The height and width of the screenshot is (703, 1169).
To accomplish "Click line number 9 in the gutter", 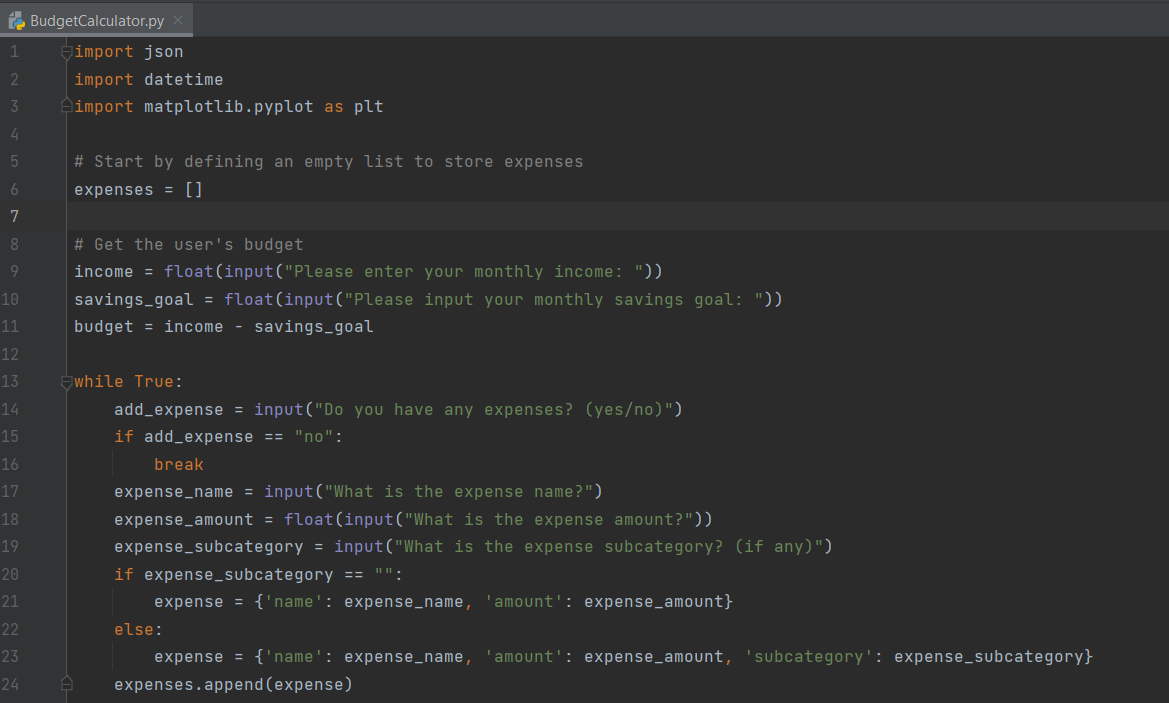I will pos(14,271).
